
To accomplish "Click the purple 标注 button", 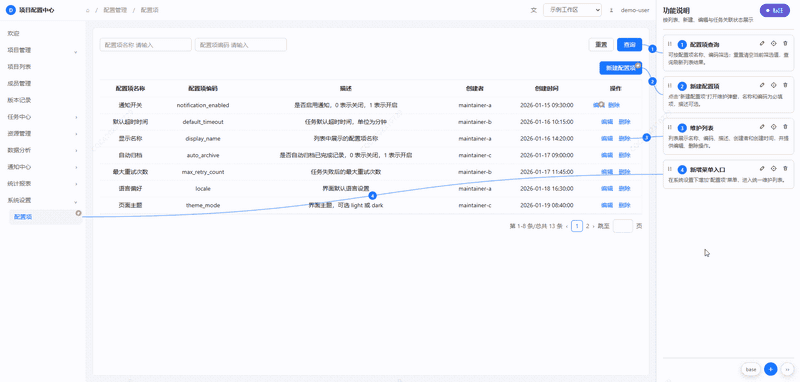I will (x=774, y=10).
